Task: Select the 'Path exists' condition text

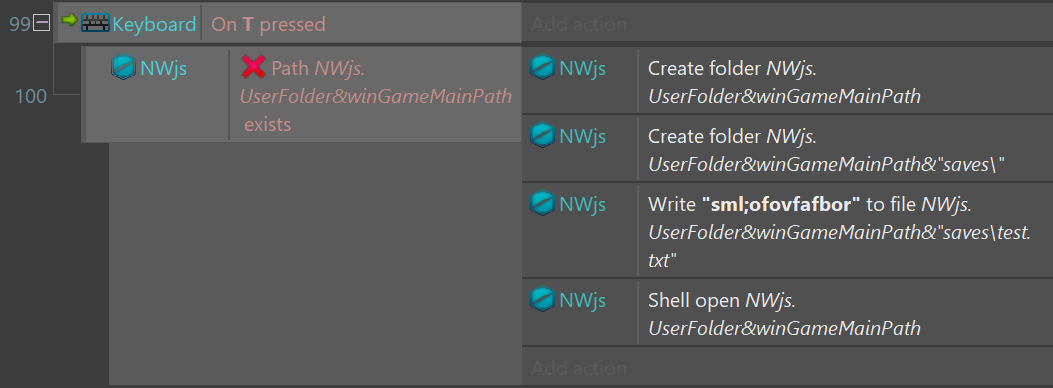Action: [375, 95]
